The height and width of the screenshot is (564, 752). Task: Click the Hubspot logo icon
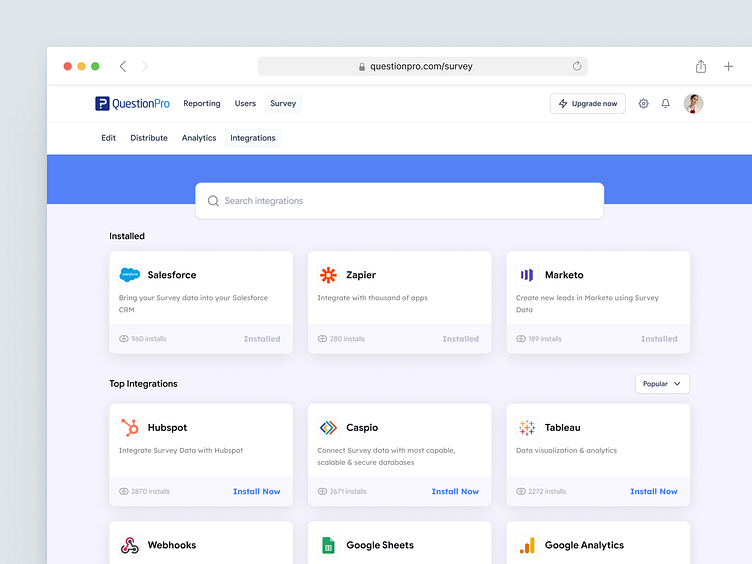point(129,427)
